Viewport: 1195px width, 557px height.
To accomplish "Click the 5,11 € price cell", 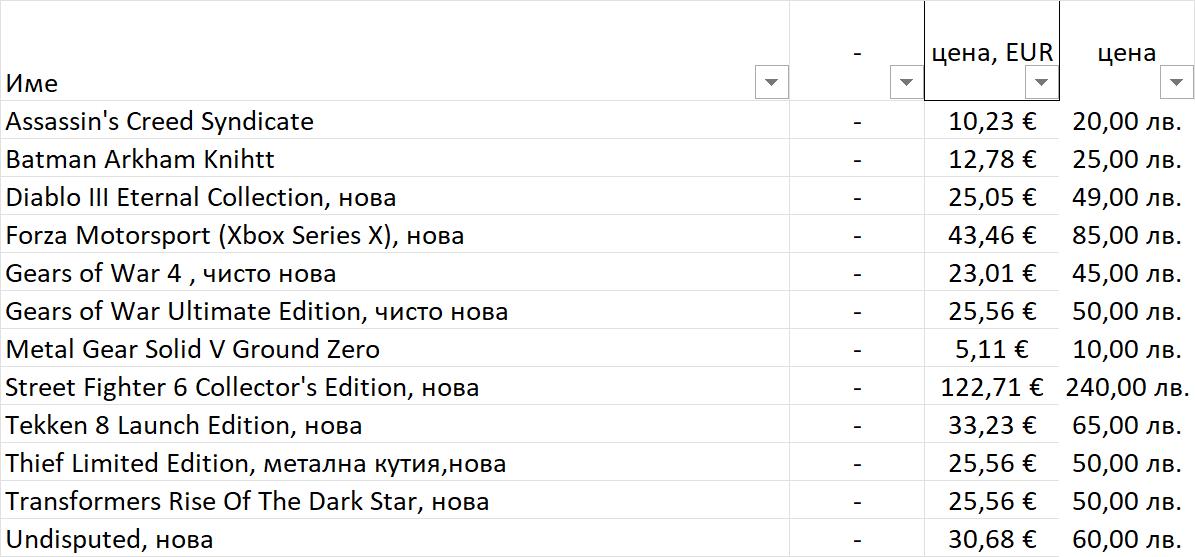I will click(x=991, y=349).
